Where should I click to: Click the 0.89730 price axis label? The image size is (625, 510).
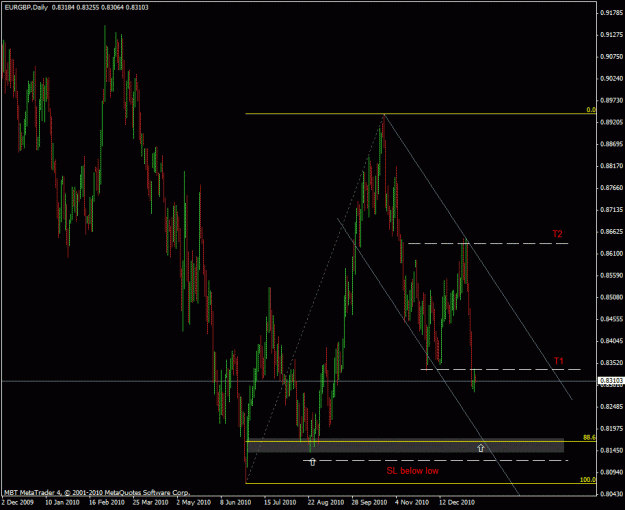point(612,100)
